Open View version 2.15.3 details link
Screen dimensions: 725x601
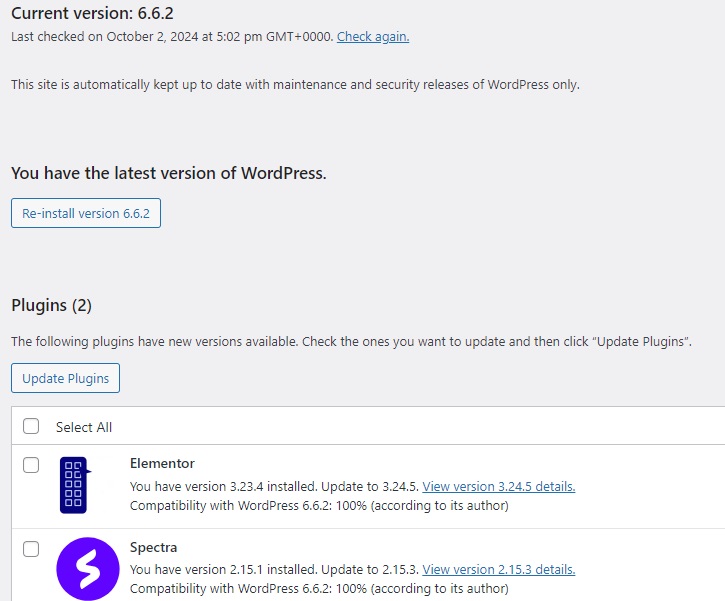498,570
